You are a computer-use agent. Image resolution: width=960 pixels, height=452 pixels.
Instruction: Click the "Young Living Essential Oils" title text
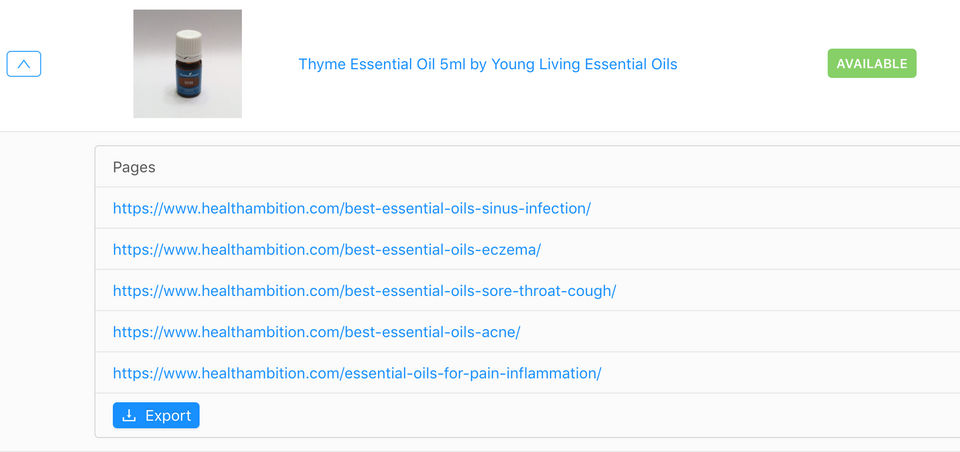[584, 64]
